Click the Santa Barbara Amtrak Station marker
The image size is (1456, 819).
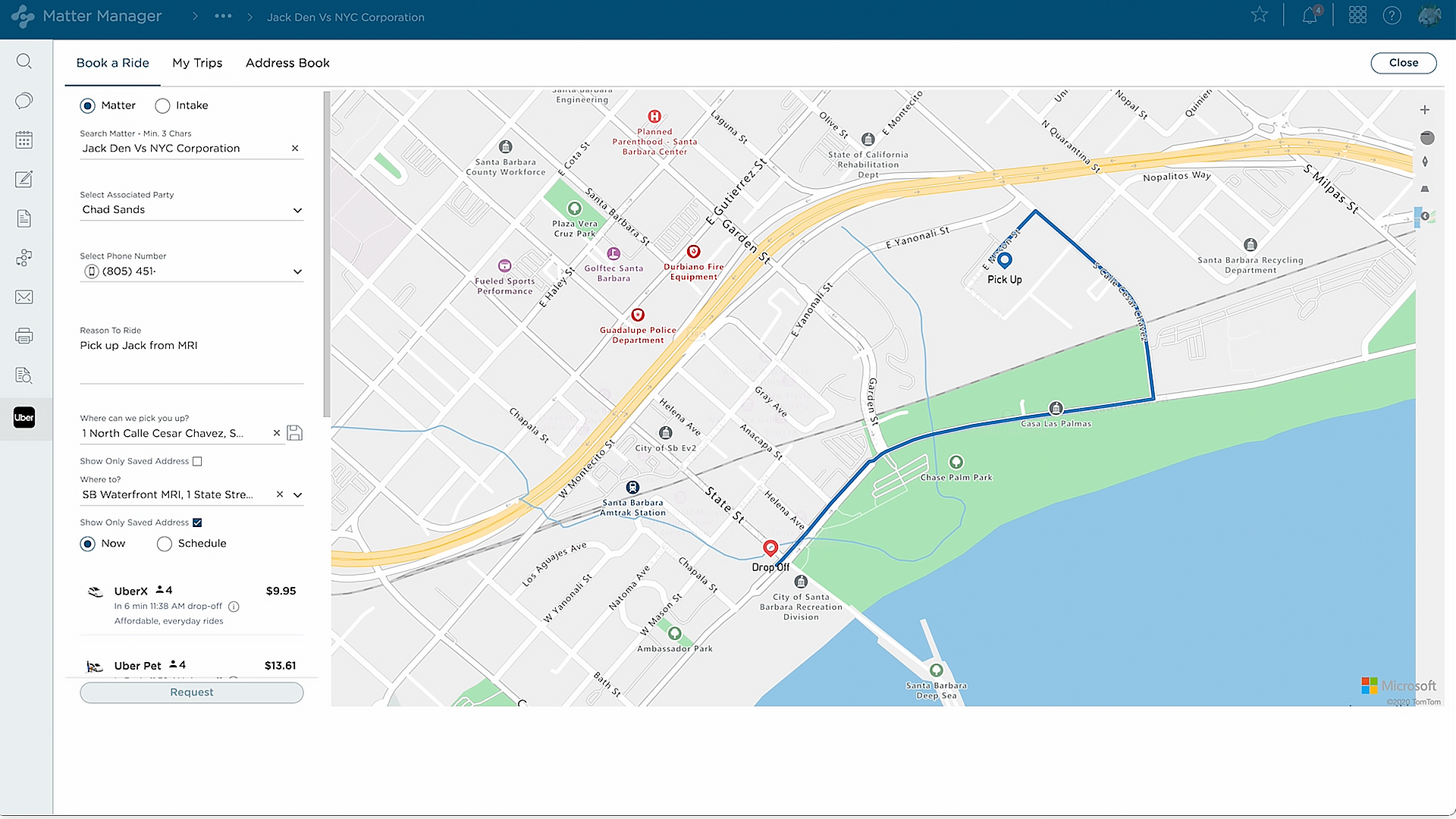pyautogui.click(x=632, y=488)
